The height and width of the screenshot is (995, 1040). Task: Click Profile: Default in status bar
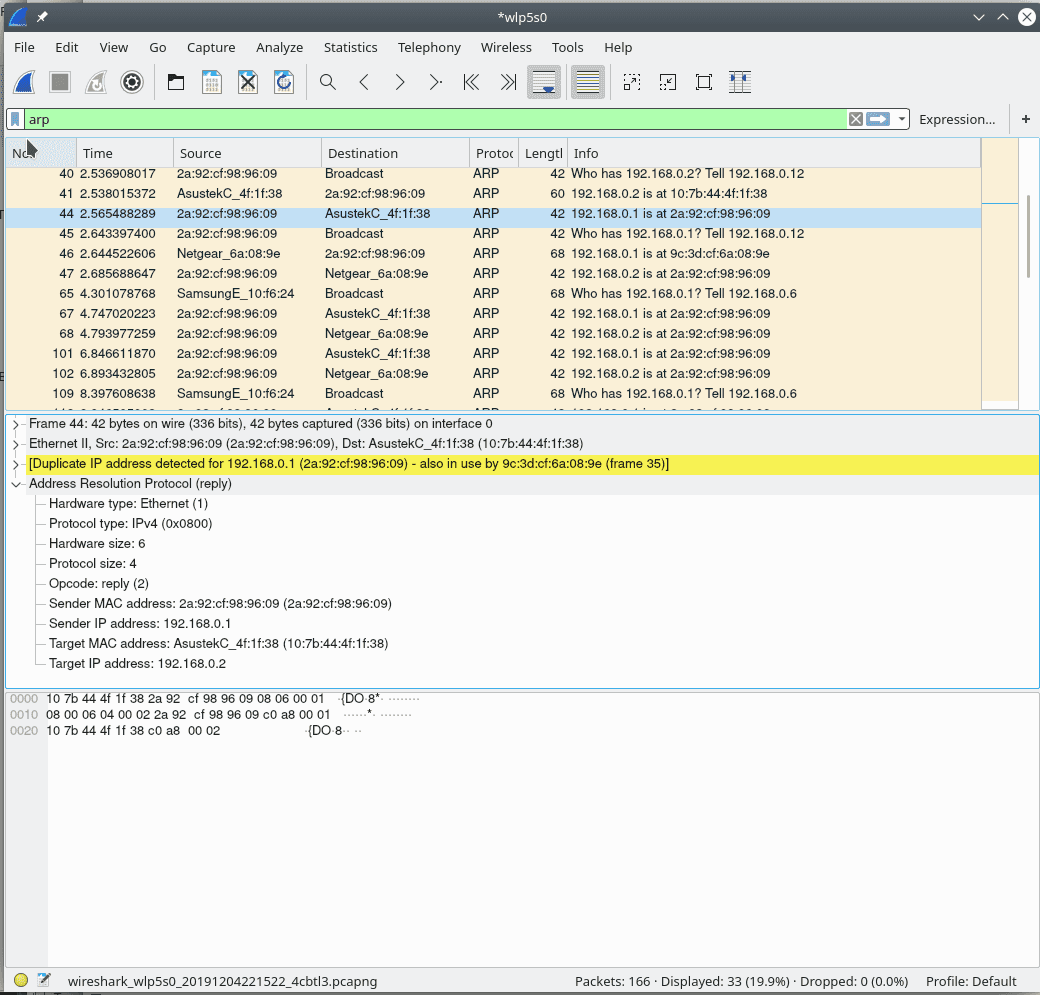pyautogui.click(x=971, y=981)
